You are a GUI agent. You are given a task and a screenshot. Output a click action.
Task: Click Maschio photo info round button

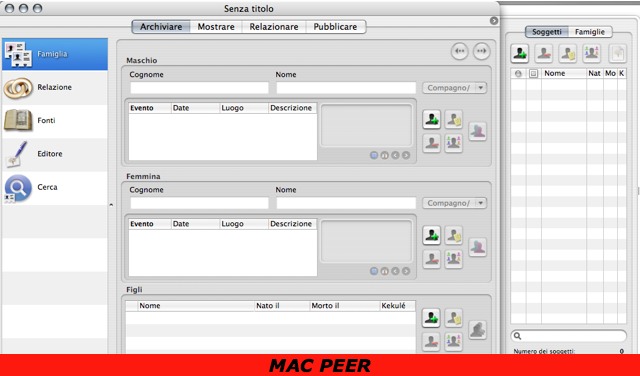tap(384, 155)
